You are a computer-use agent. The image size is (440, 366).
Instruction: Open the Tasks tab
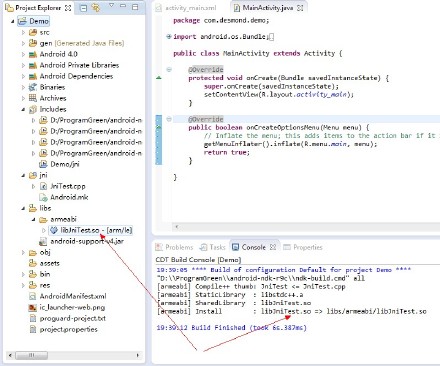point(212,247)
